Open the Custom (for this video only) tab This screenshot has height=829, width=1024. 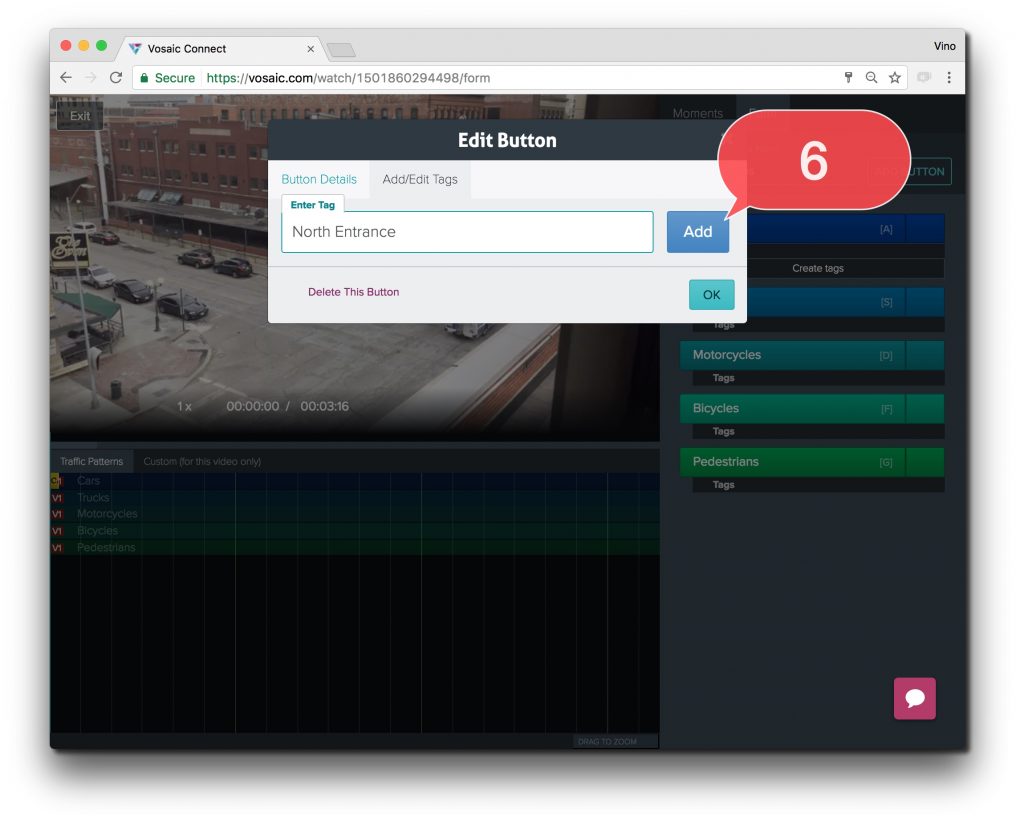(x=202, y=462)
